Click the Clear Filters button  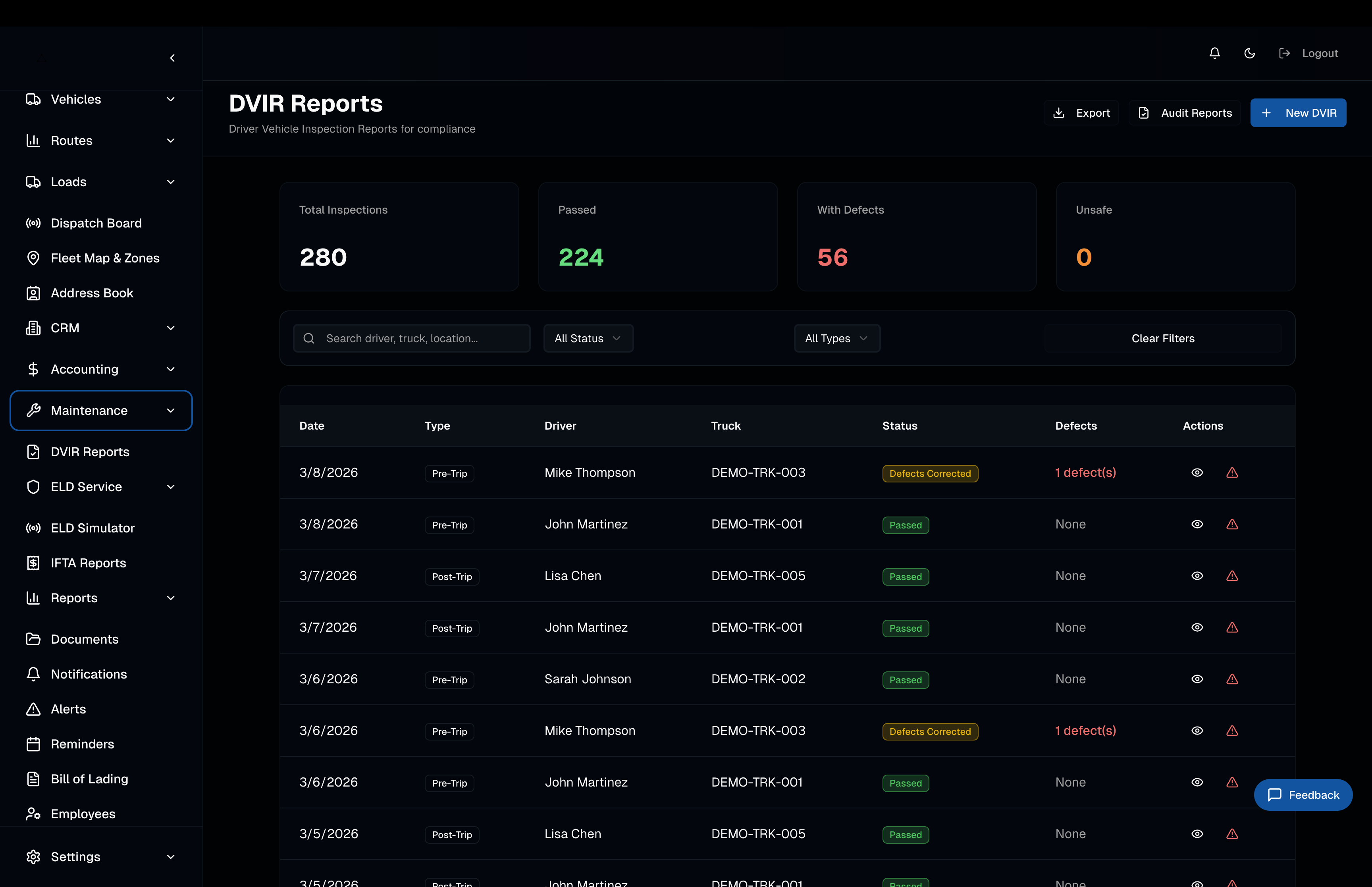coord(1162,338)
